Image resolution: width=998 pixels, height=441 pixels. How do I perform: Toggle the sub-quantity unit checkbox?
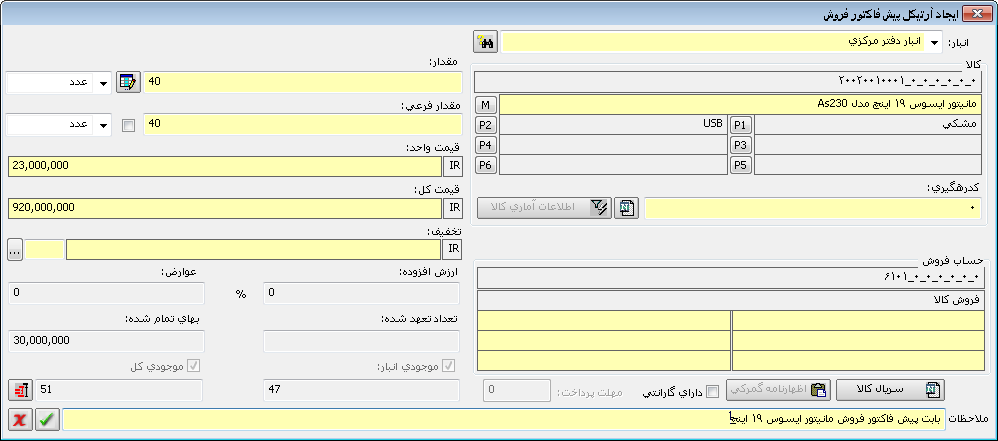pyautogui.click(x=128, y=125)
